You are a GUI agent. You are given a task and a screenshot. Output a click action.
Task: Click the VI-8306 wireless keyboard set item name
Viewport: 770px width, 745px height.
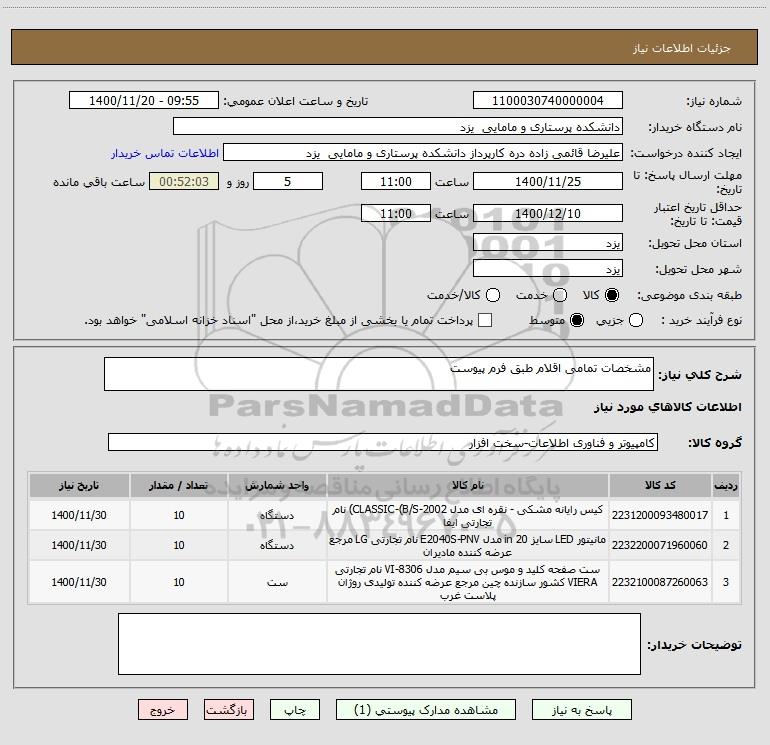468,582
